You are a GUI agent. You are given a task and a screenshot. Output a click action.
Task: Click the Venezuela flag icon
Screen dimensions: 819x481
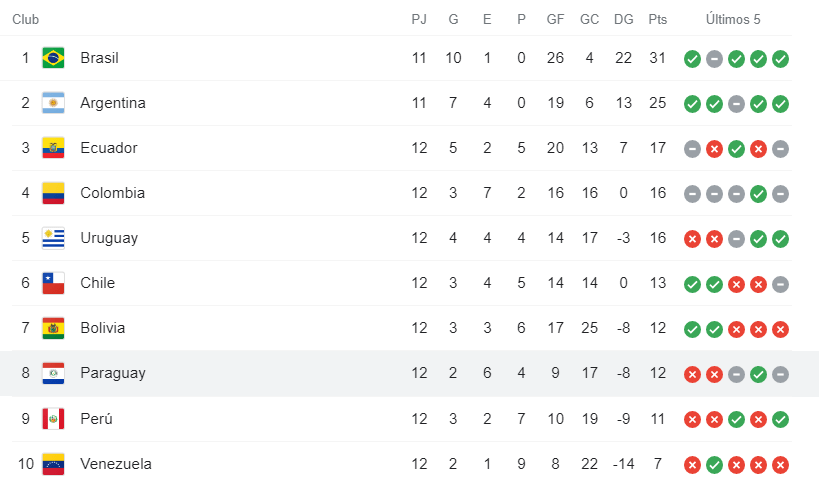[x=53, y=463]
